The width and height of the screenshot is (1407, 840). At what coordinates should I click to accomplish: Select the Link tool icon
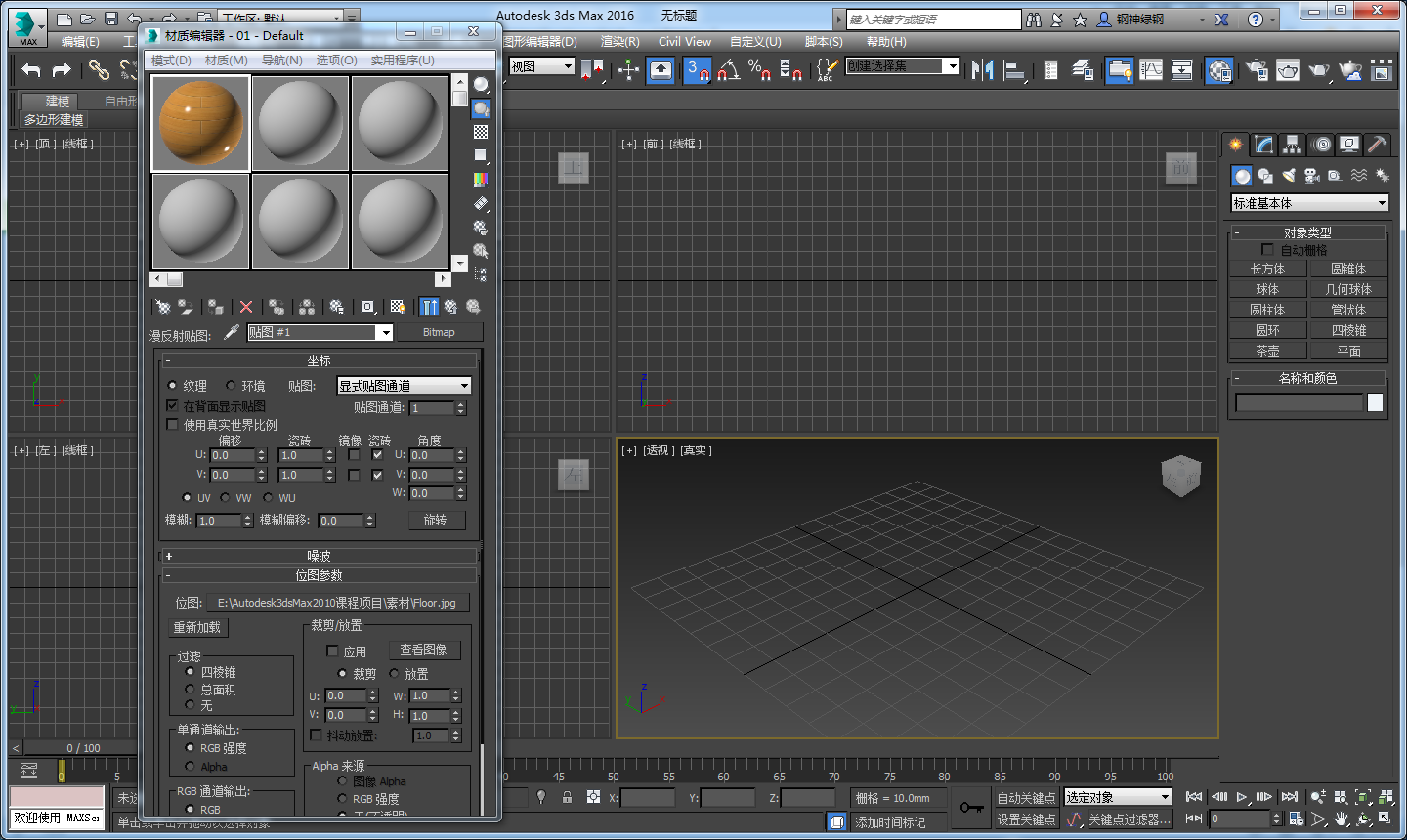coord(99,69)
